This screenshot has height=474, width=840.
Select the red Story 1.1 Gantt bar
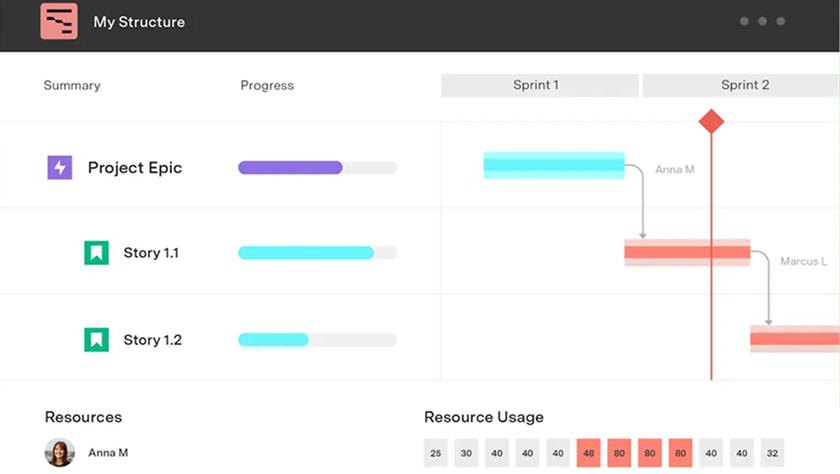click(687, 252)
